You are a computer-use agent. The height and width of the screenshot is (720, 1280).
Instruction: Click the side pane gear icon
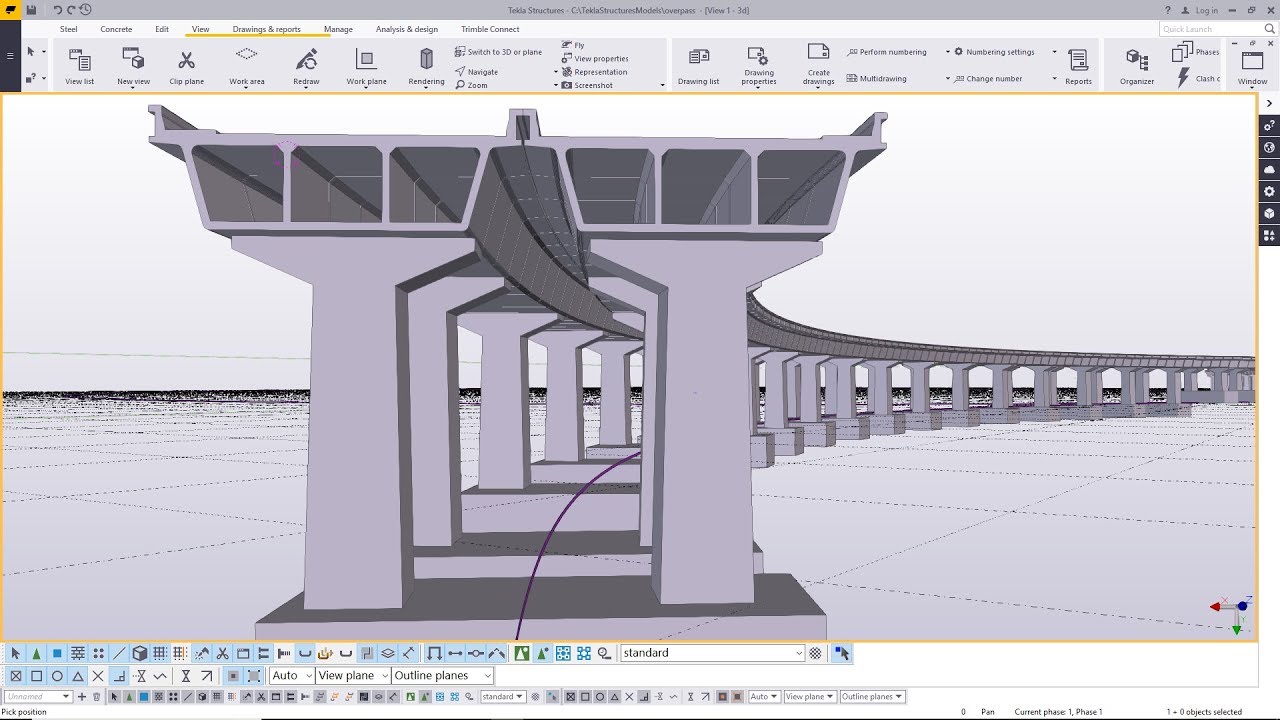(1269, 191)
